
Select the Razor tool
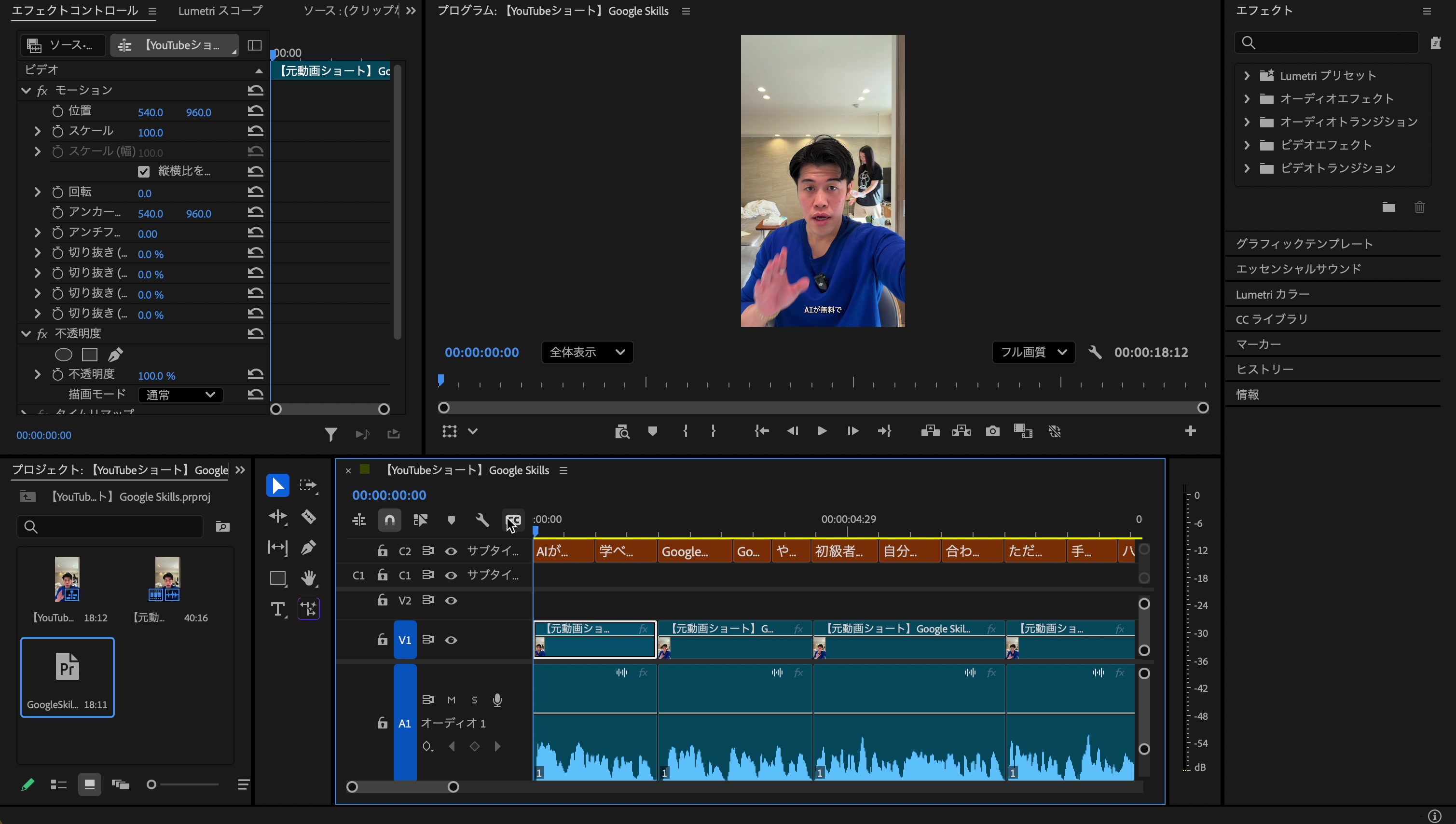(x=309, y=517)
